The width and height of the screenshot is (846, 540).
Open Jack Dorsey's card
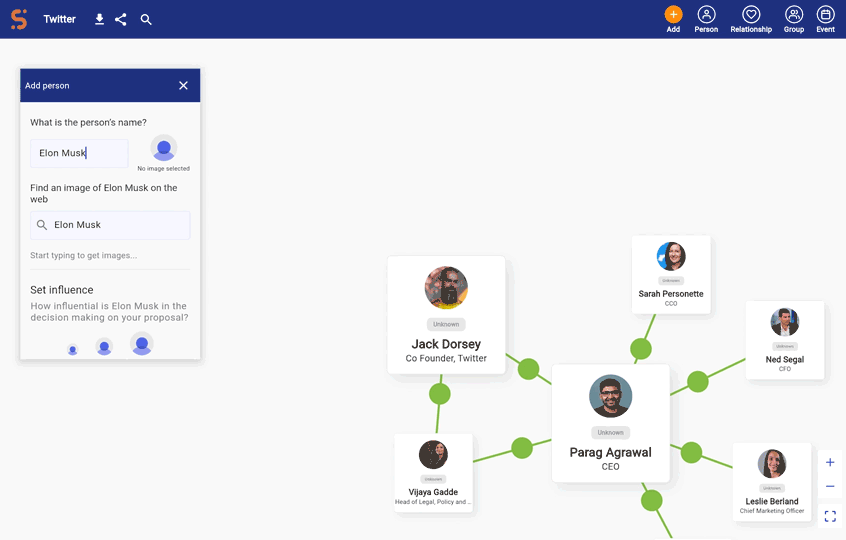pyautogui.click(x=446, y=315)
